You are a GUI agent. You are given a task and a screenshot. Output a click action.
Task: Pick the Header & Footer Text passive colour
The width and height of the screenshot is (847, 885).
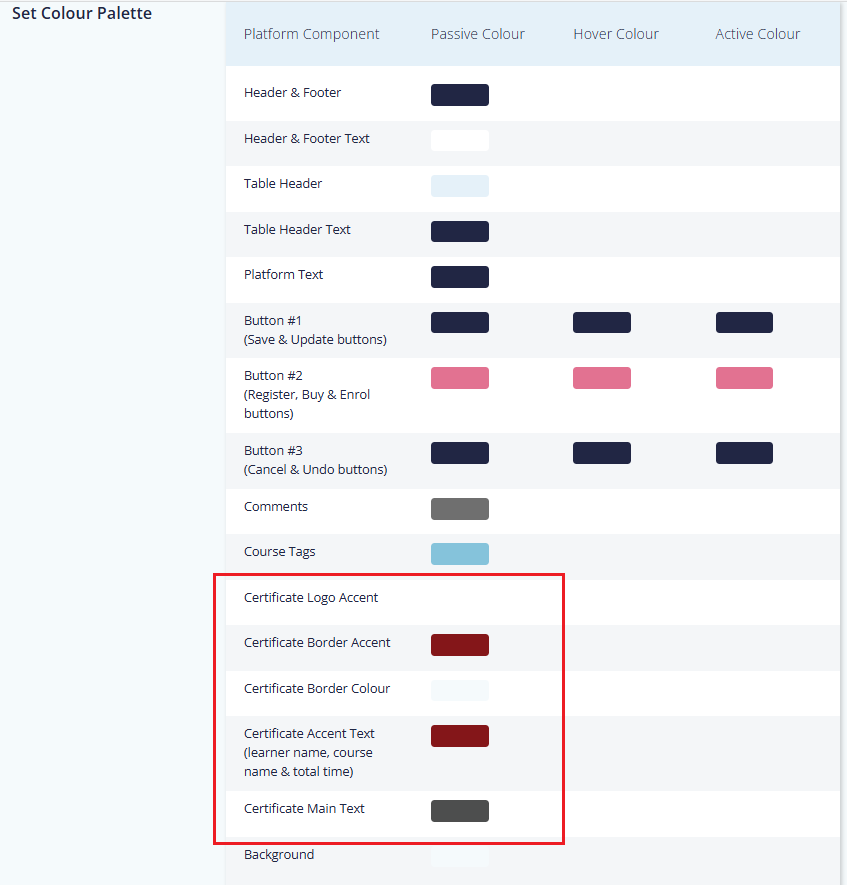point(460,141)
